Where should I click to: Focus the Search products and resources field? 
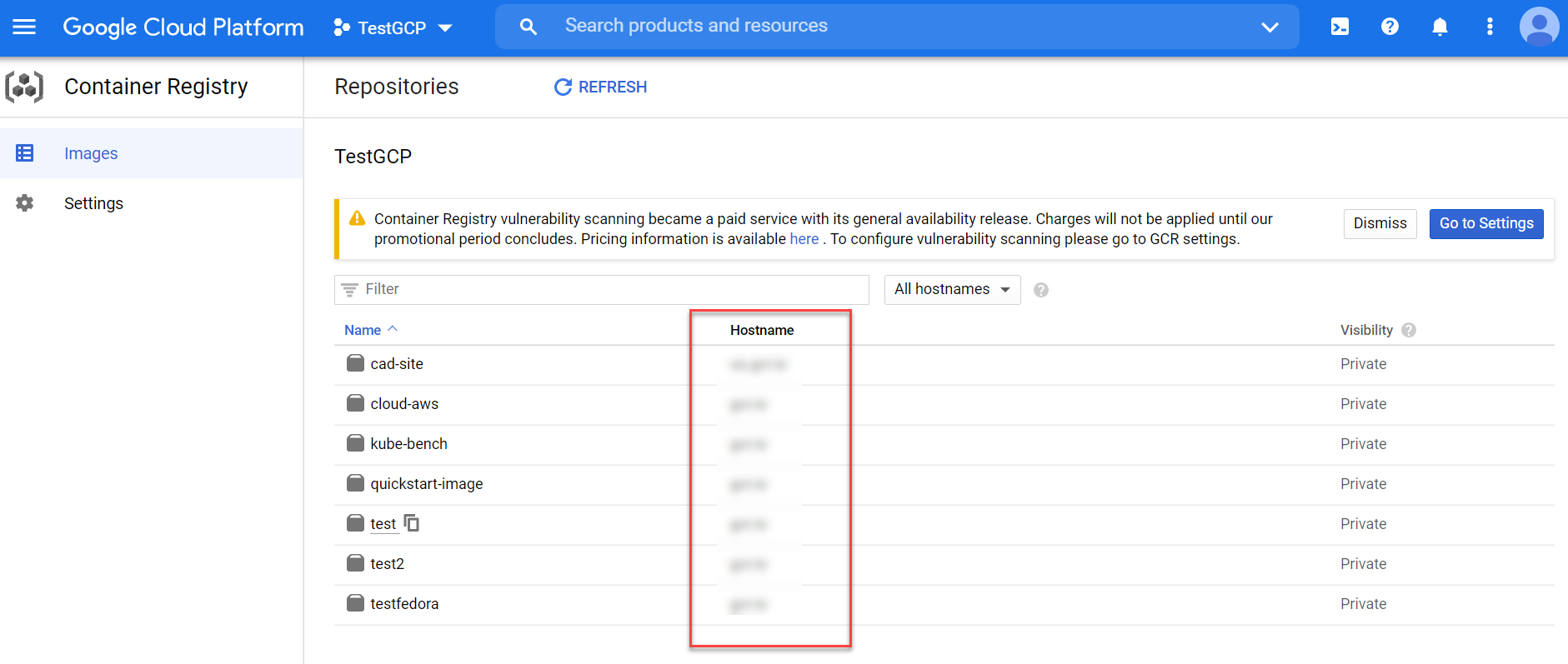pyautogui.click(x=897, y=26)
